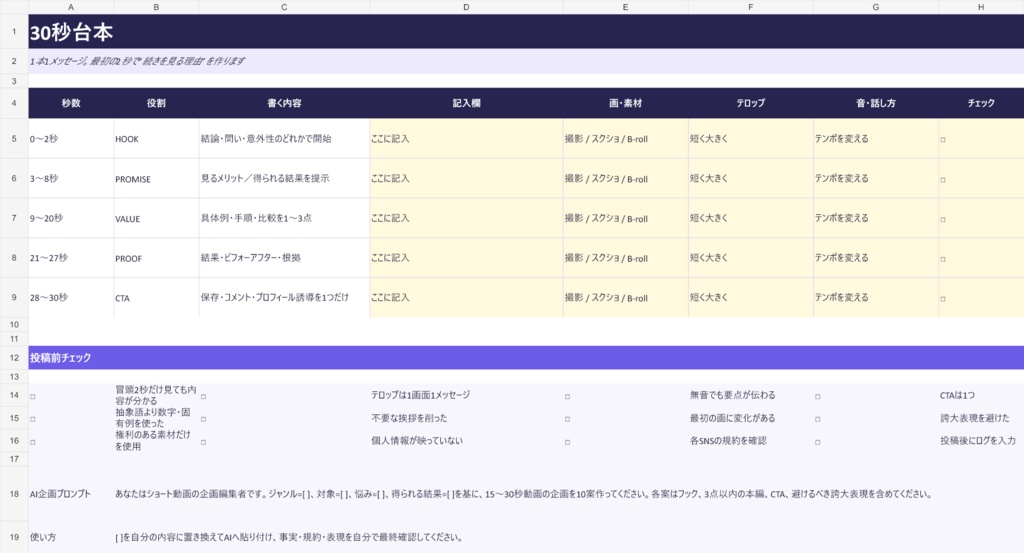This screenshot has width=1024, height=553.
Task: Select column E header
Action: point(626,7)
